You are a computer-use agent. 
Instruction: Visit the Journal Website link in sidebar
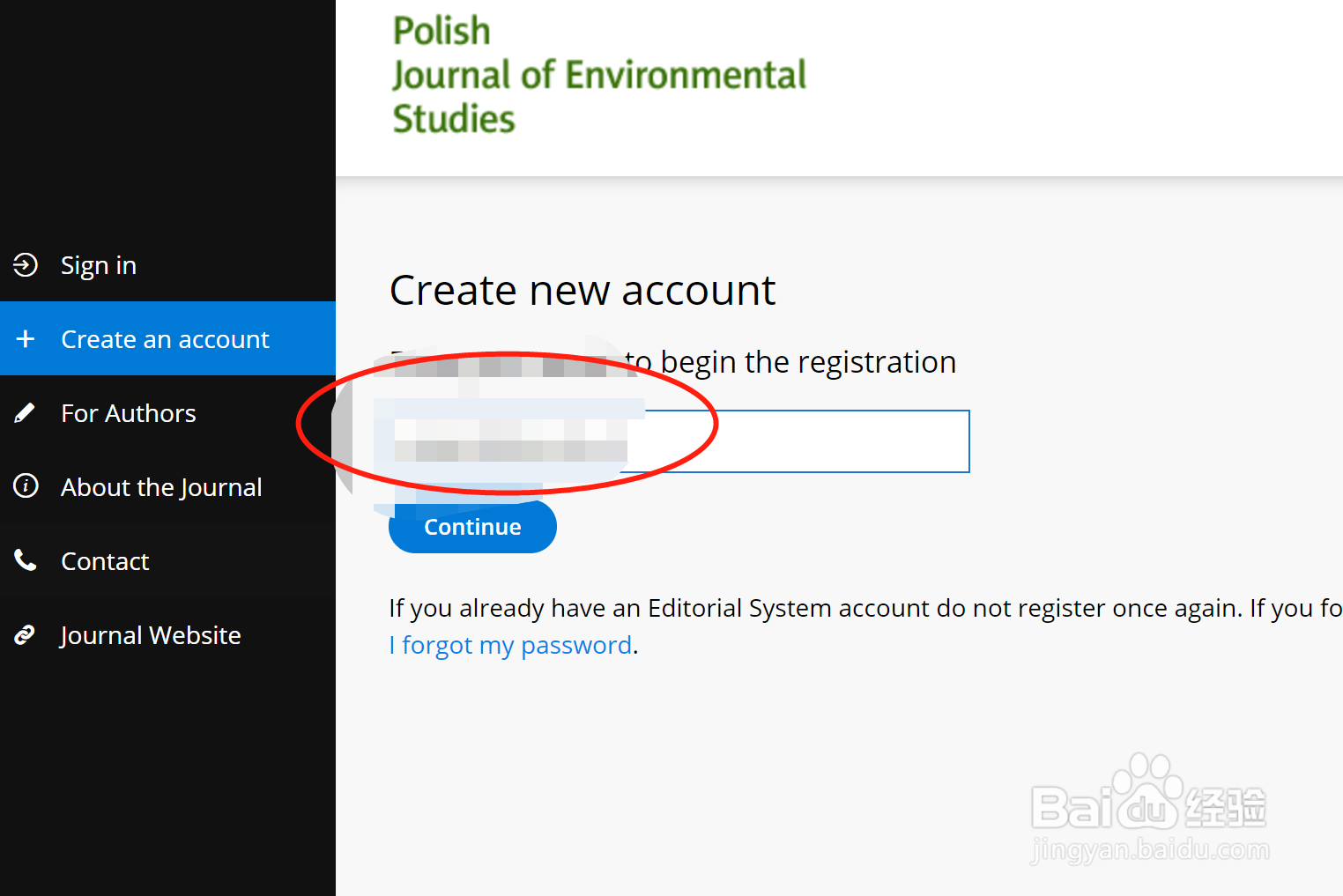(x=151, y=635)
